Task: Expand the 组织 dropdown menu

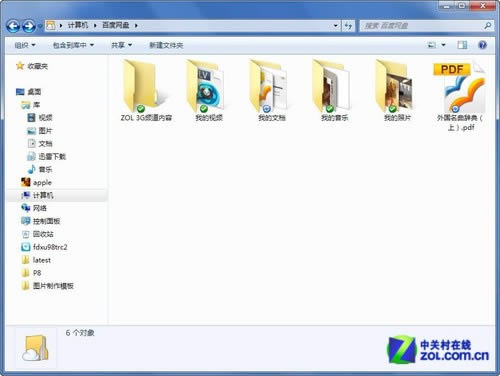Action: click(25, 45)
